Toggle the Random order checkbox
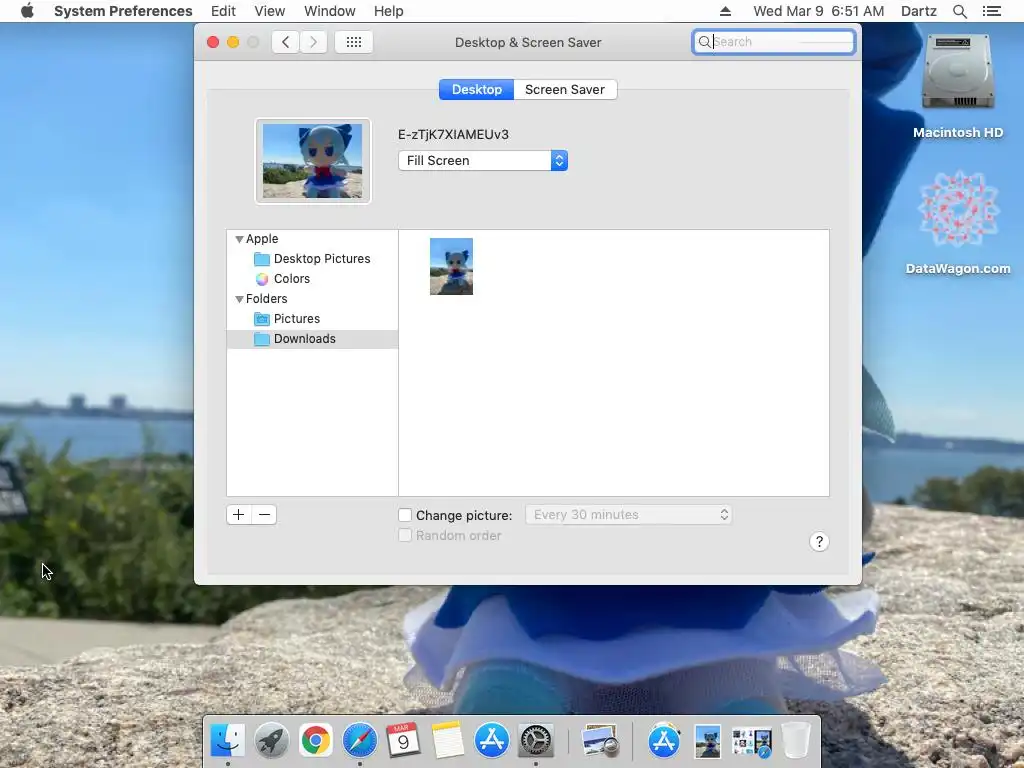The image size is (1024, 768). click(x=405, y=536)
